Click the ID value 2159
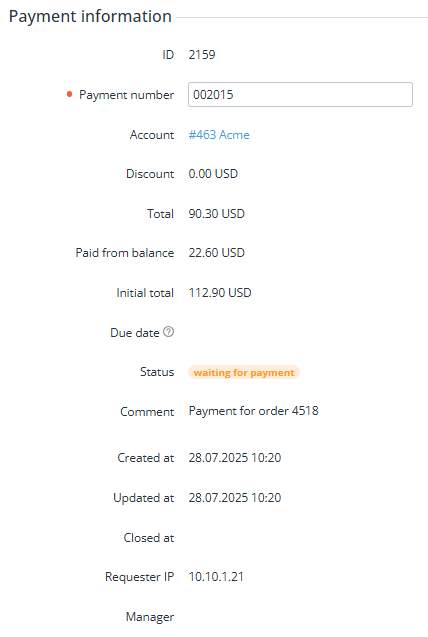The width and height of the screenshot is (428, 637). point(202,55)
